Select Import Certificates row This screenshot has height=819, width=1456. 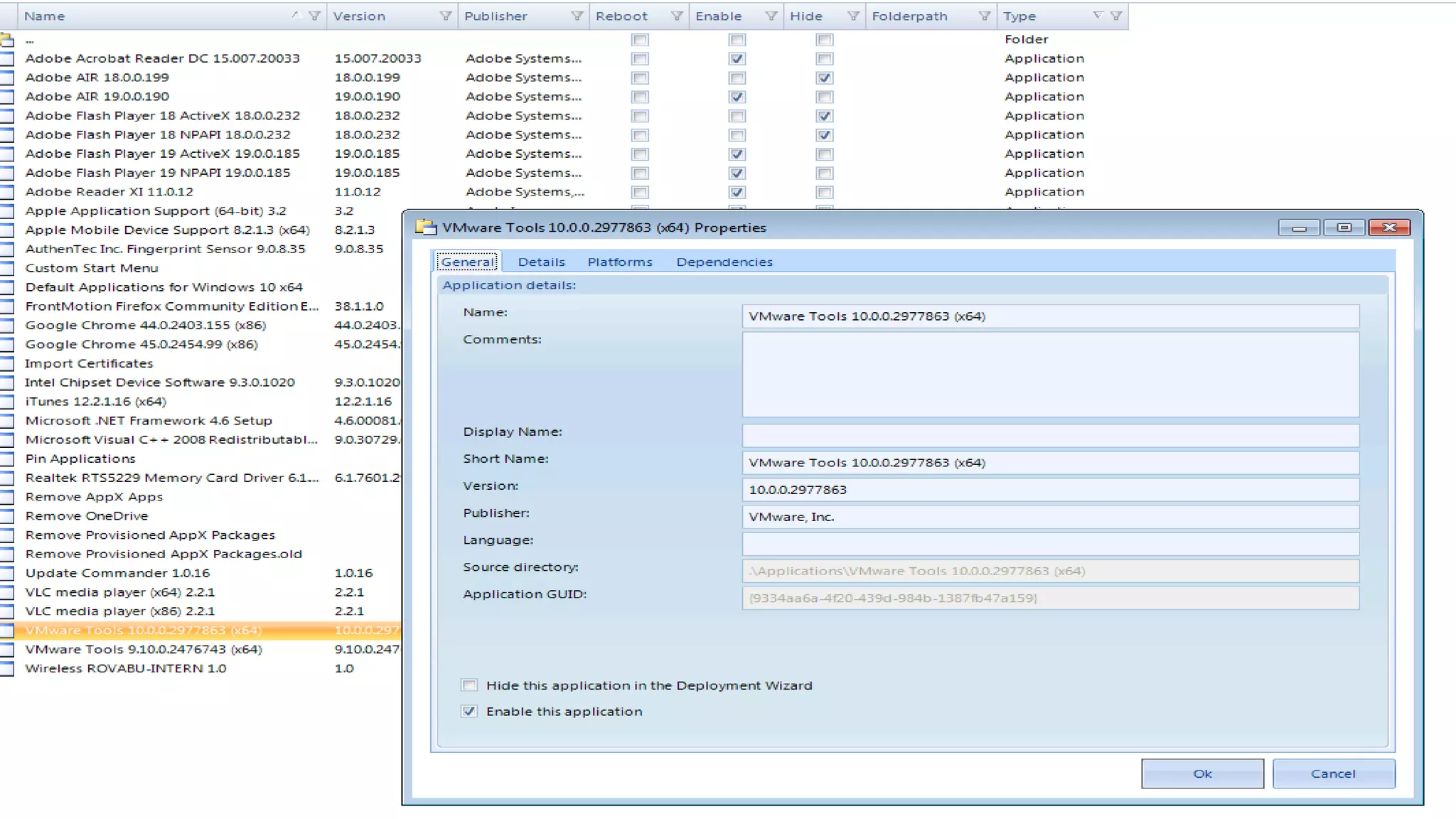[x=200, y=364]
